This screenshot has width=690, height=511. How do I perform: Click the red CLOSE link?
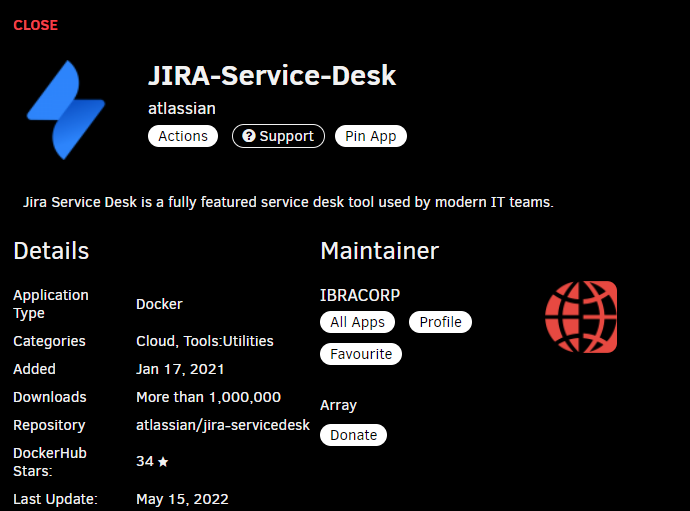click(36, 25)
